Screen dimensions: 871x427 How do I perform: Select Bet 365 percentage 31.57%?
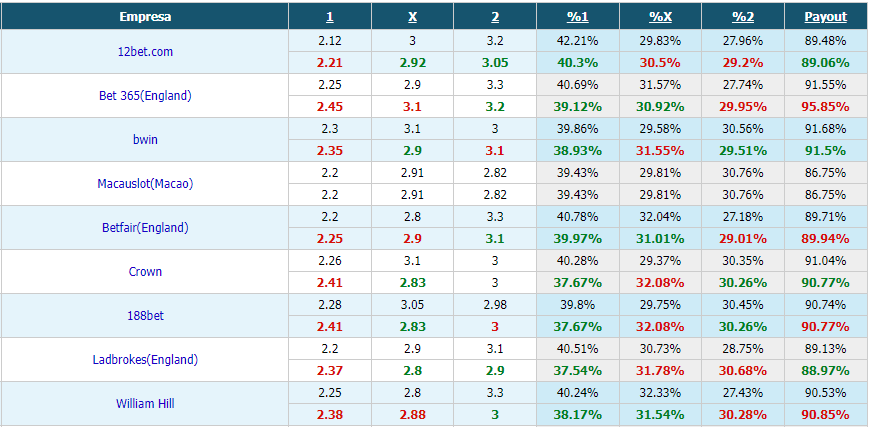coord(660,85)
